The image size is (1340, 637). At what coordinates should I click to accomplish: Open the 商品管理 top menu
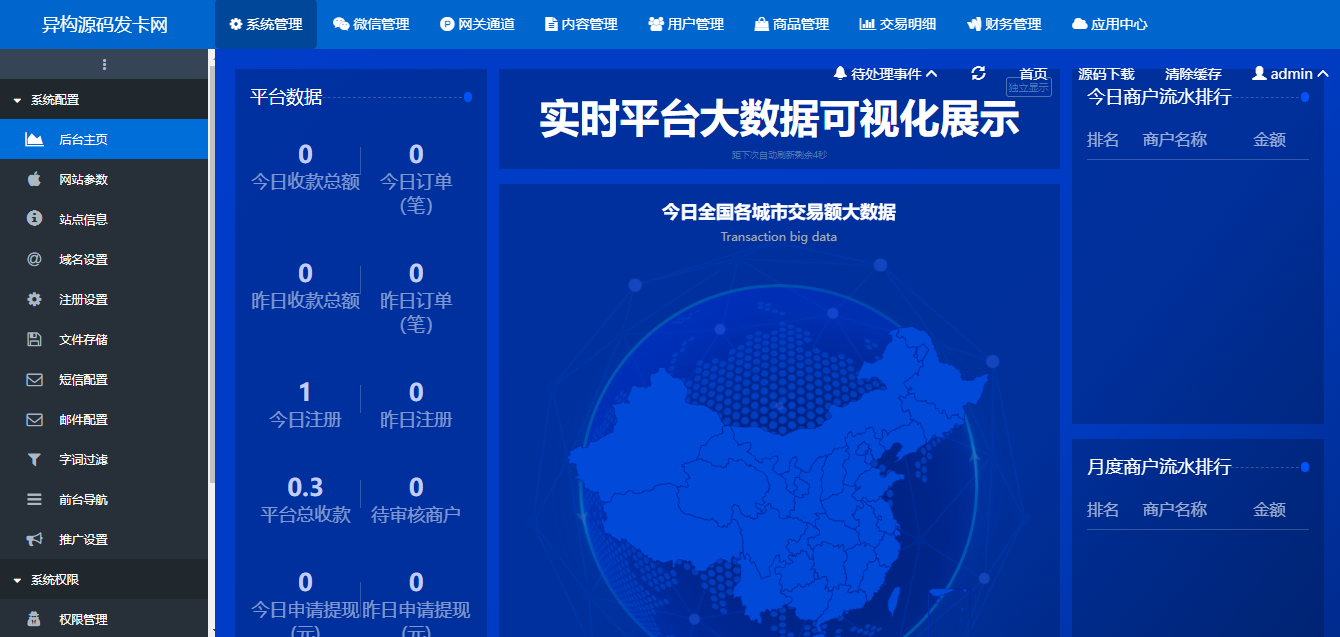coord(791,24)
